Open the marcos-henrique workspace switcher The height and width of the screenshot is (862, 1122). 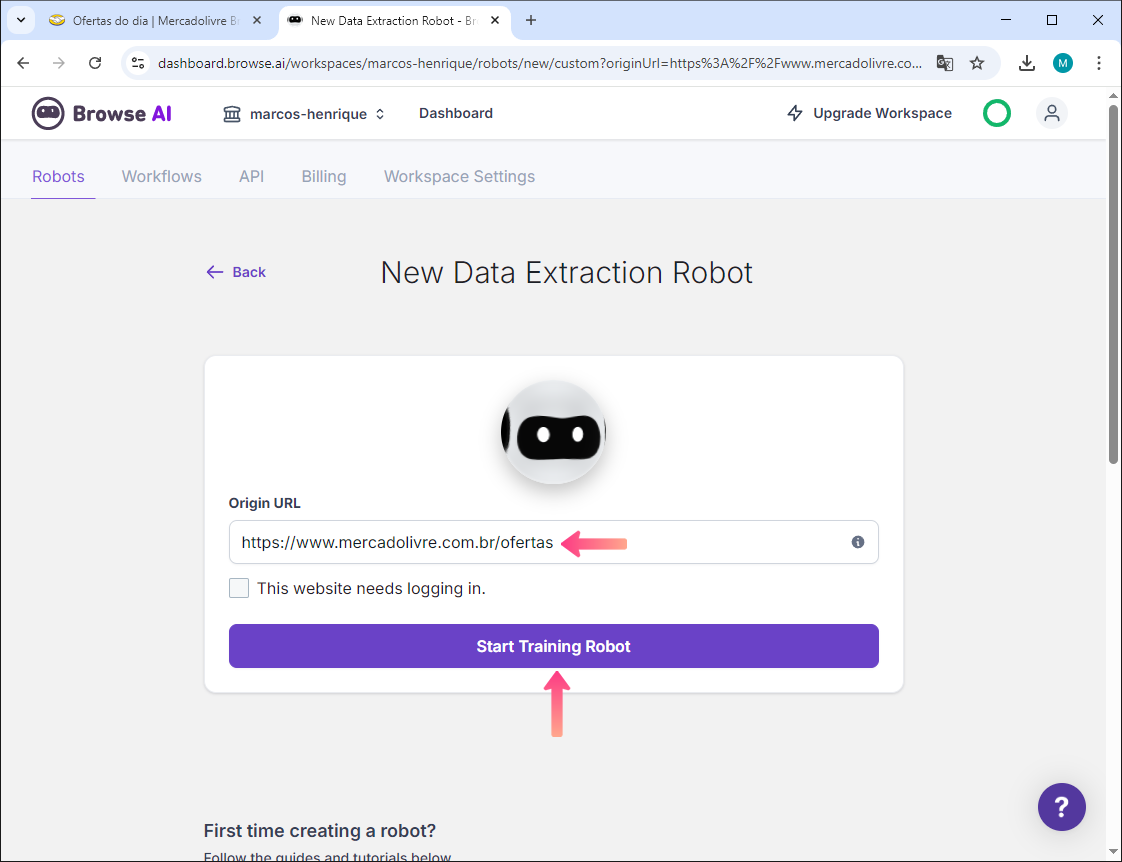coord(304,114)
